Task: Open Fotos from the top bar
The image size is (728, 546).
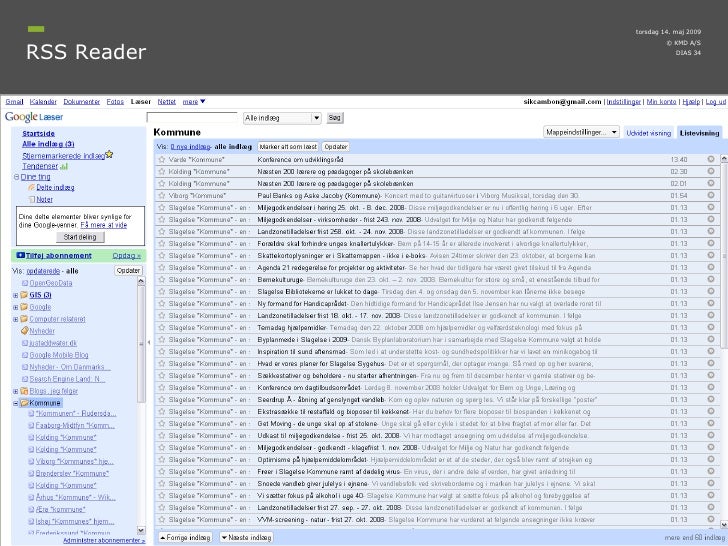Action: click(x=115, y=102)
